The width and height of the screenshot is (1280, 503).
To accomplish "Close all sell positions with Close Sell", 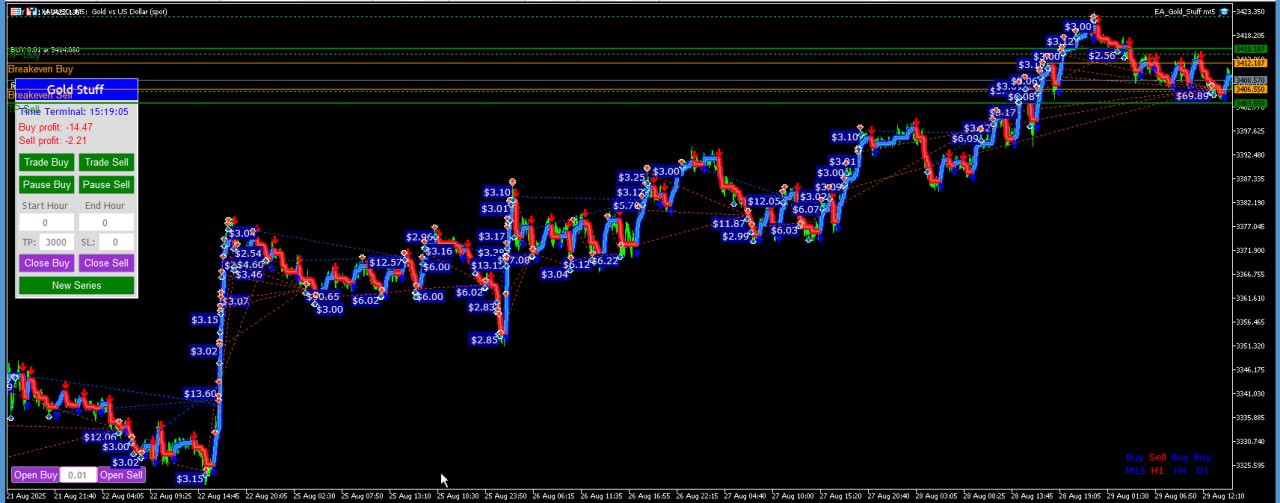I will click(x=106, y=263).
